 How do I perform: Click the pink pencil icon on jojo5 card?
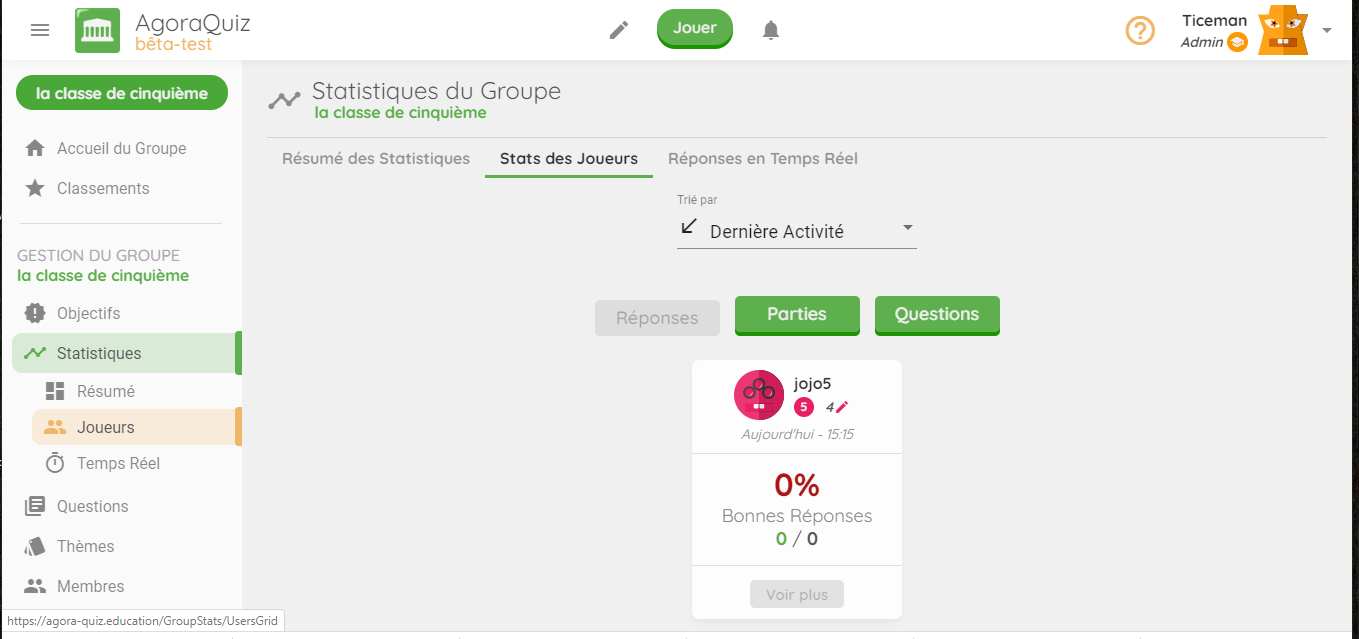click(x=842, y=407)
